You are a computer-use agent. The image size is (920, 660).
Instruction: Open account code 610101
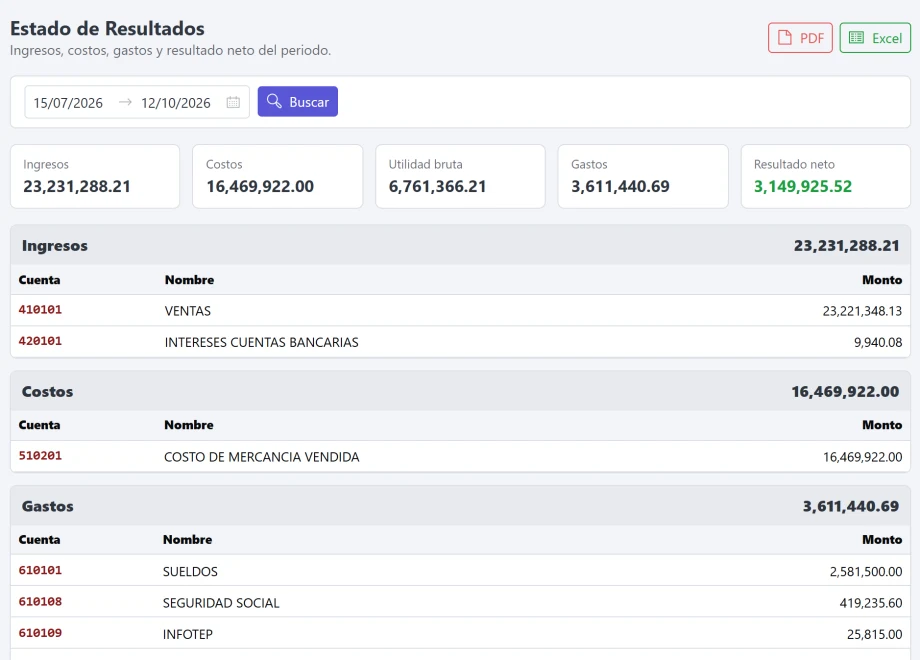click(x=40, y=570)
